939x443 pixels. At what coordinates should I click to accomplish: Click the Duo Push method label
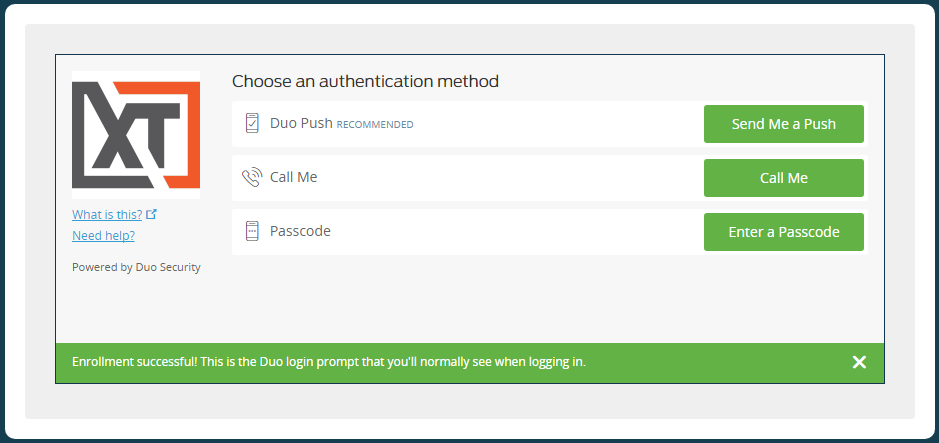click(x=301, y=124)
